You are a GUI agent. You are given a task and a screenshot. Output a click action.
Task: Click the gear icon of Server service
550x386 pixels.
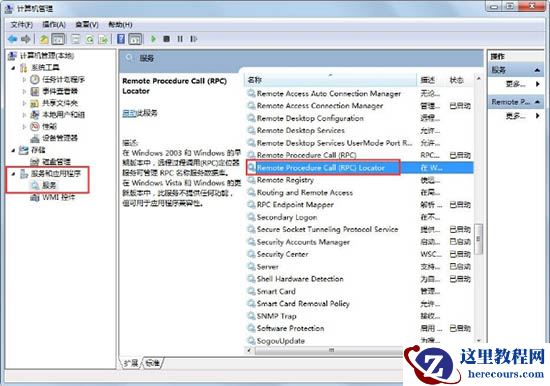[x=251, y=266]
